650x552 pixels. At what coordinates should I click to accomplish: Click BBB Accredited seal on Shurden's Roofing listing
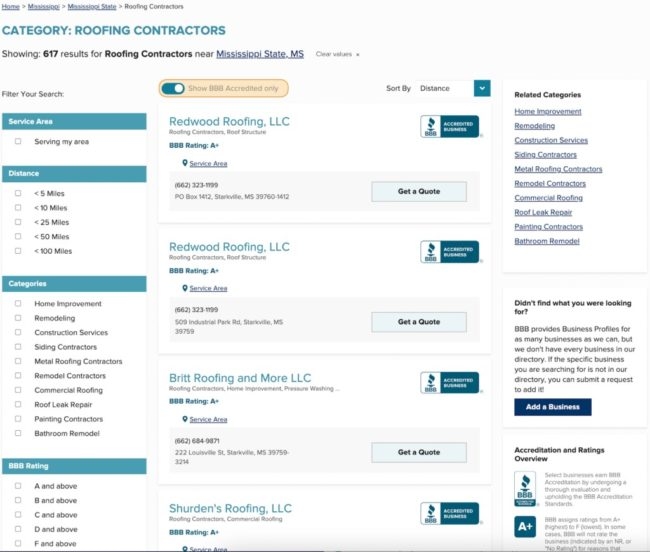coord(449,511)
